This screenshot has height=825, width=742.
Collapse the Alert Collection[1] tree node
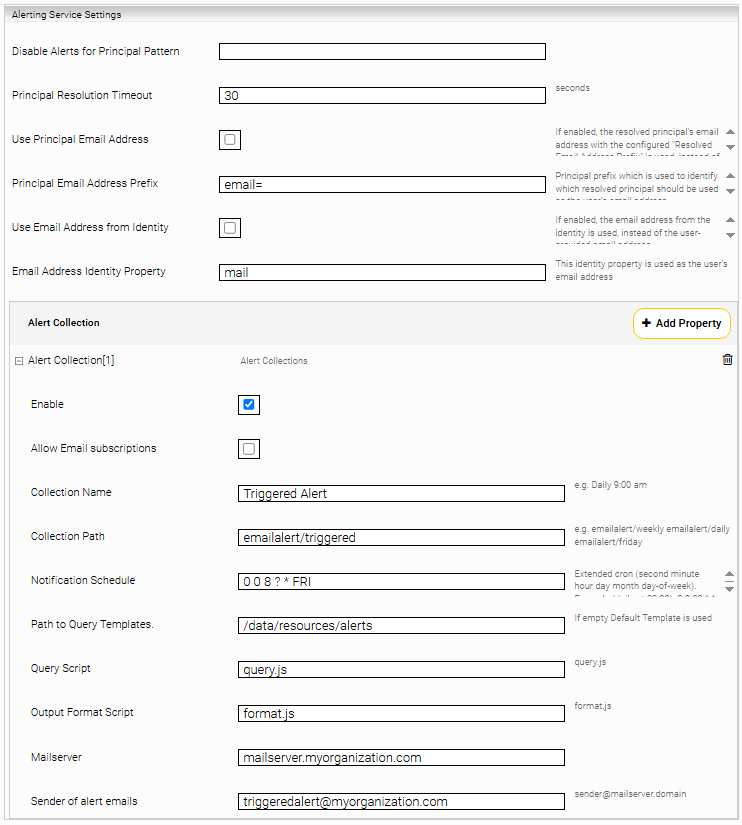pos(19,361)
